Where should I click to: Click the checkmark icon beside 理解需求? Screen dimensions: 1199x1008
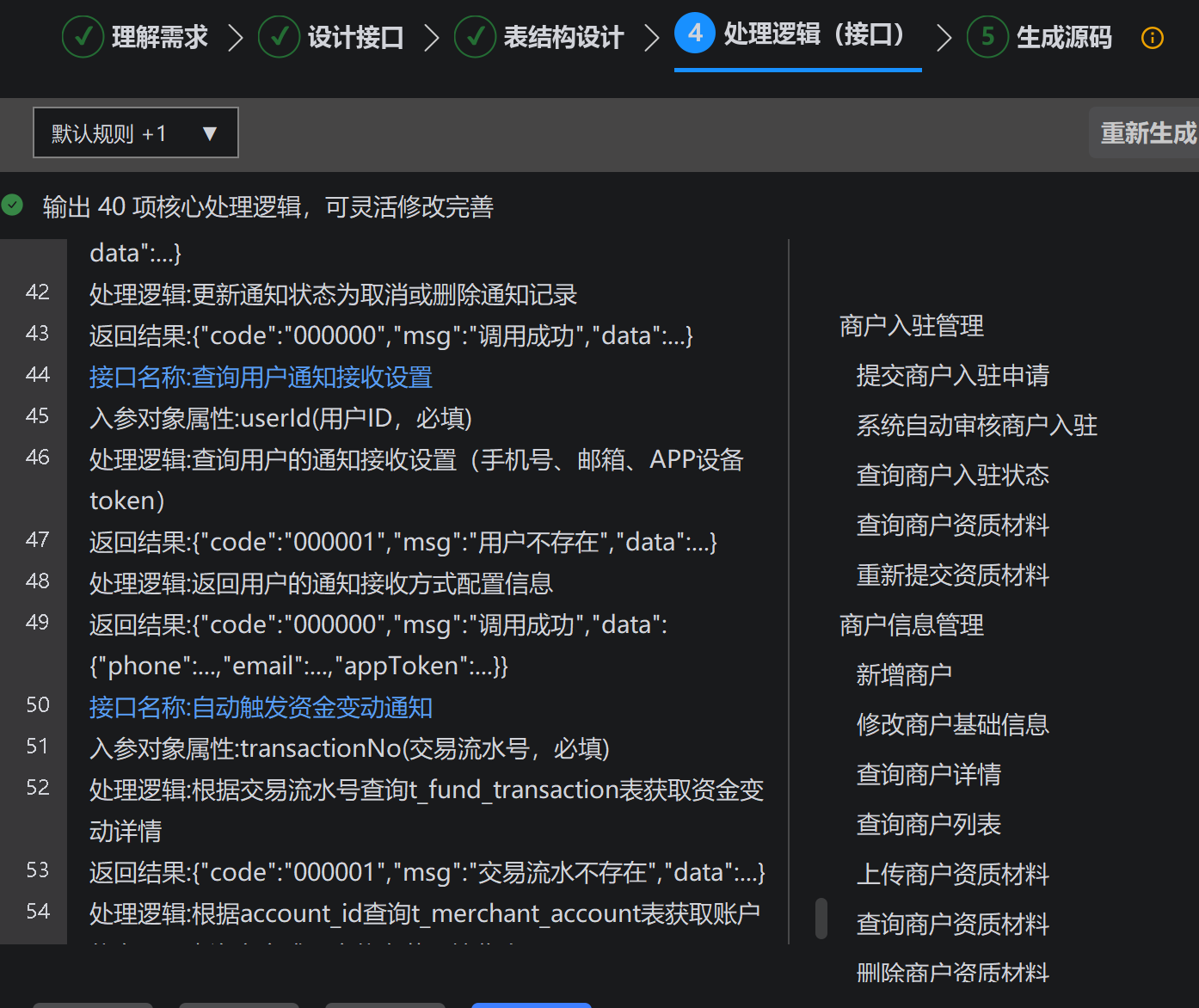coord(83,37)
